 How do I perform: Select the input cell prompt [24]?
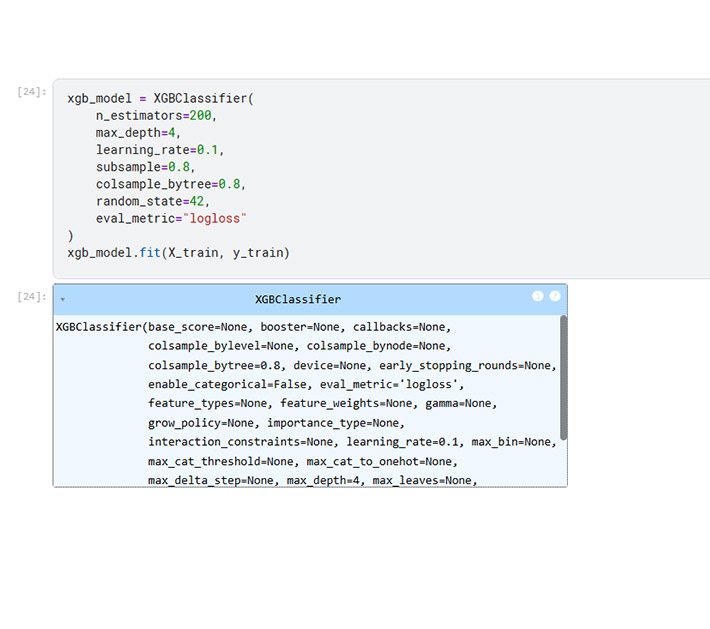click(x=31, y=92)
